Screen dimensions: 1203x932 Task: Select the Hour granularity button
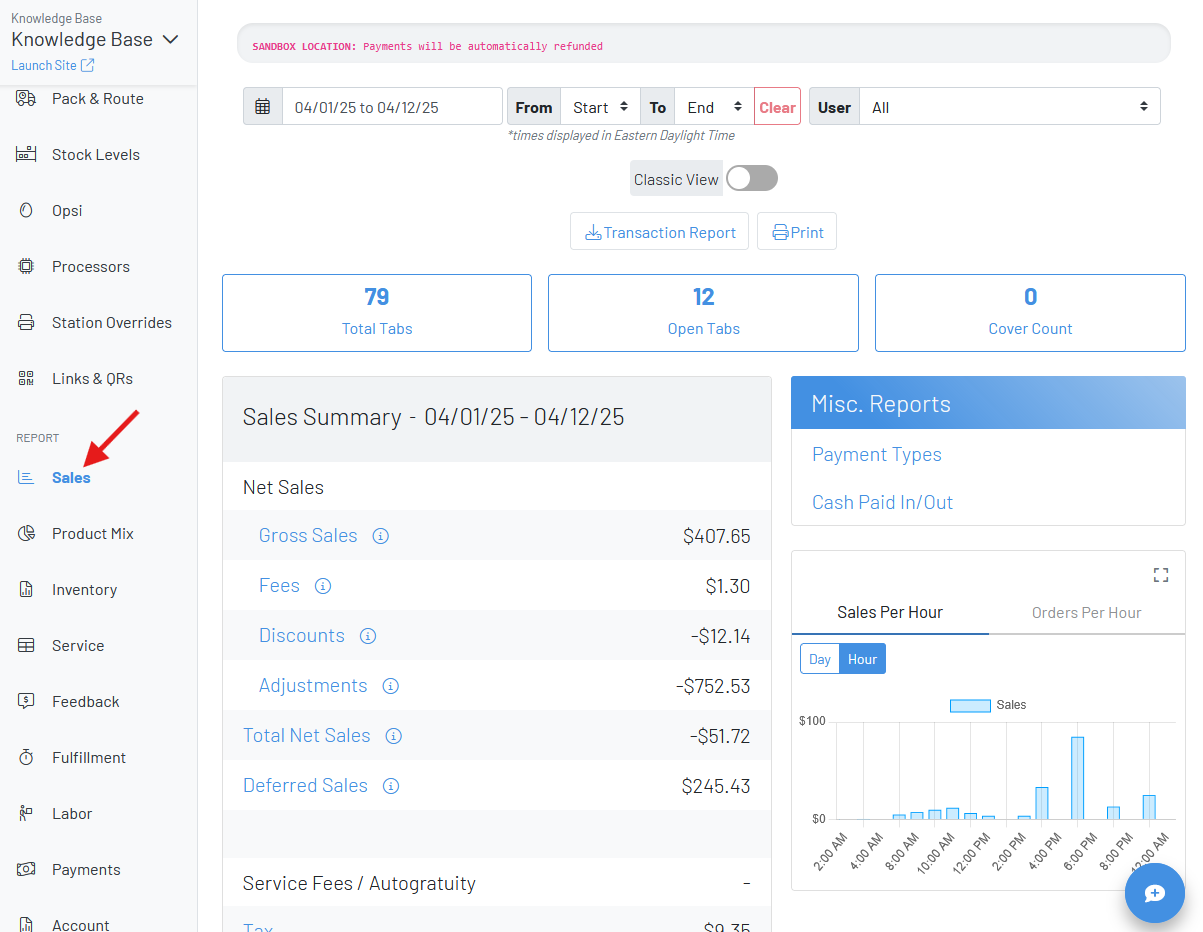click(x=862, y=658)
